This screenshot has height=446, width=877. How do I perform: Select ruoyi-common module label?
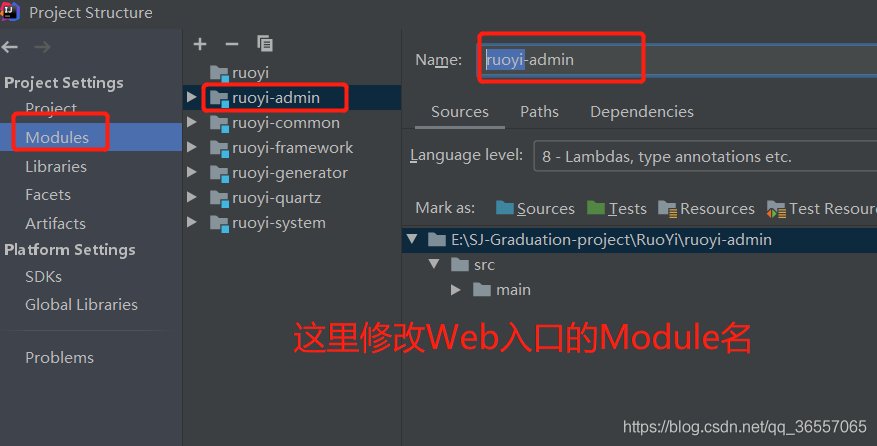[286, 123]
